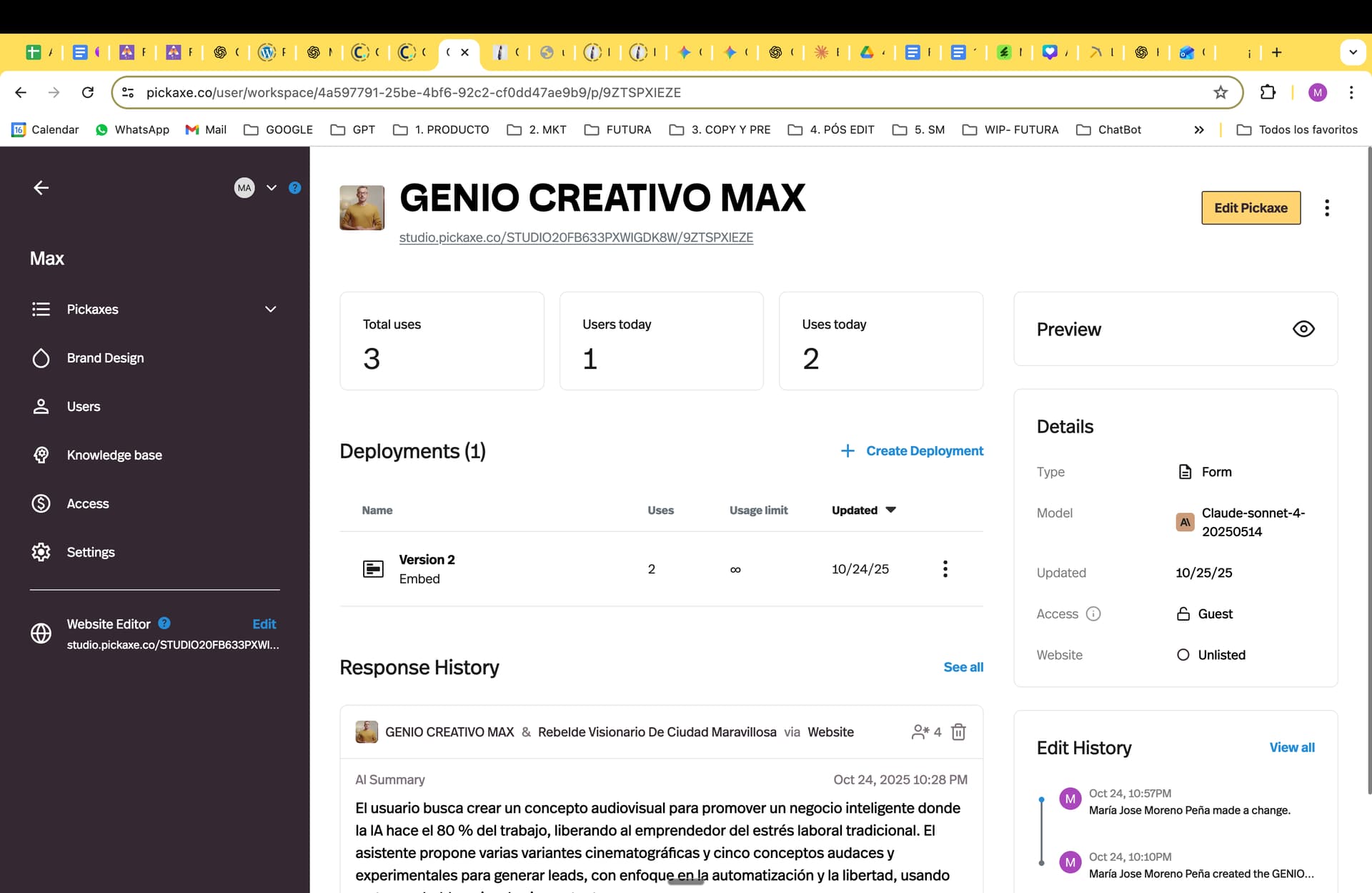
Task: Click the back arrow in the sidebar
Action: coord(41,187)
